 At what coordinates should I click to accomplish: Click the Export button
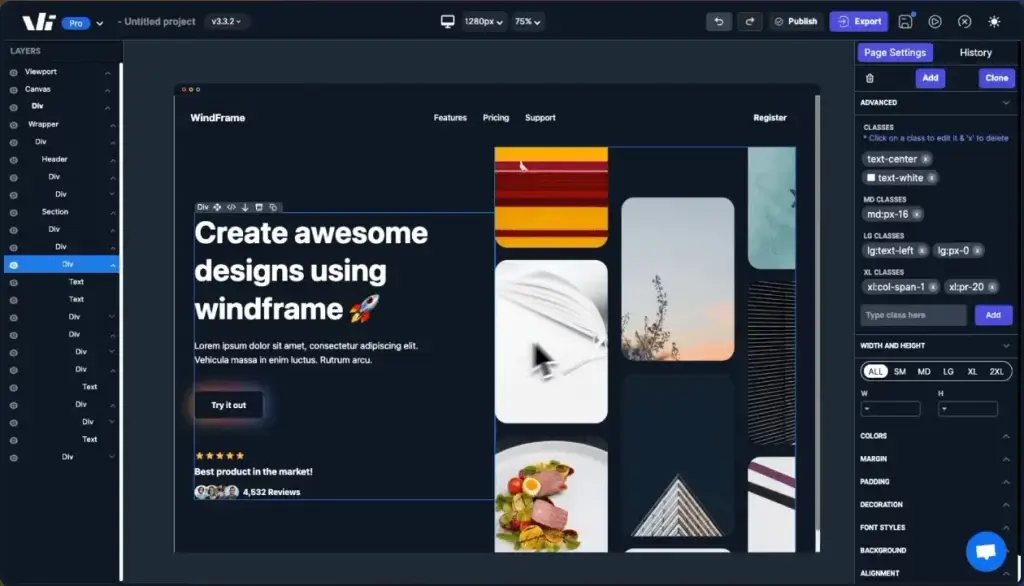click(x=858, y=21)
